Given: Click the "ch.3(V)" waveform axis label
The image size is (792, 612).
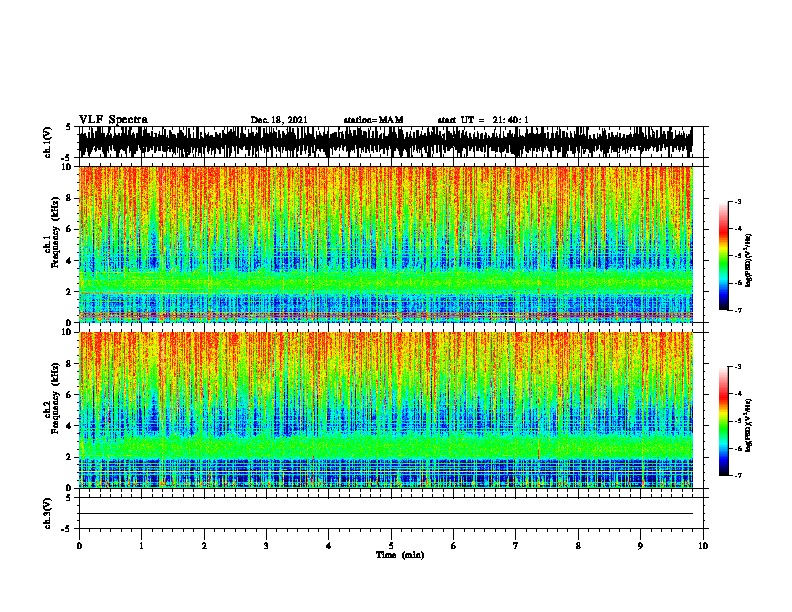Looking at the screenshot, I should 48,513.
